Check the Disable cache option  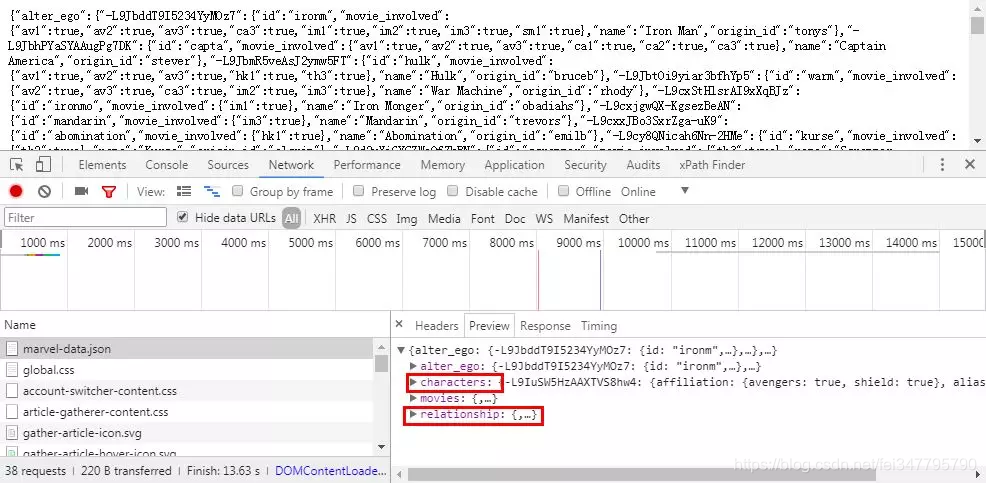(x=453, y=191)
